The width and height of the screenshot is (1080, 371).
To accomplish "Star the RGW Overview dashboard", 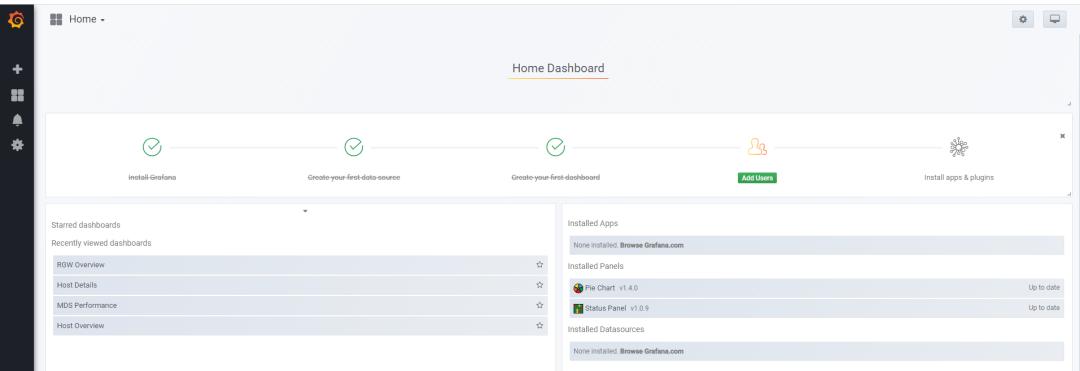I will (x=539, y=265).
